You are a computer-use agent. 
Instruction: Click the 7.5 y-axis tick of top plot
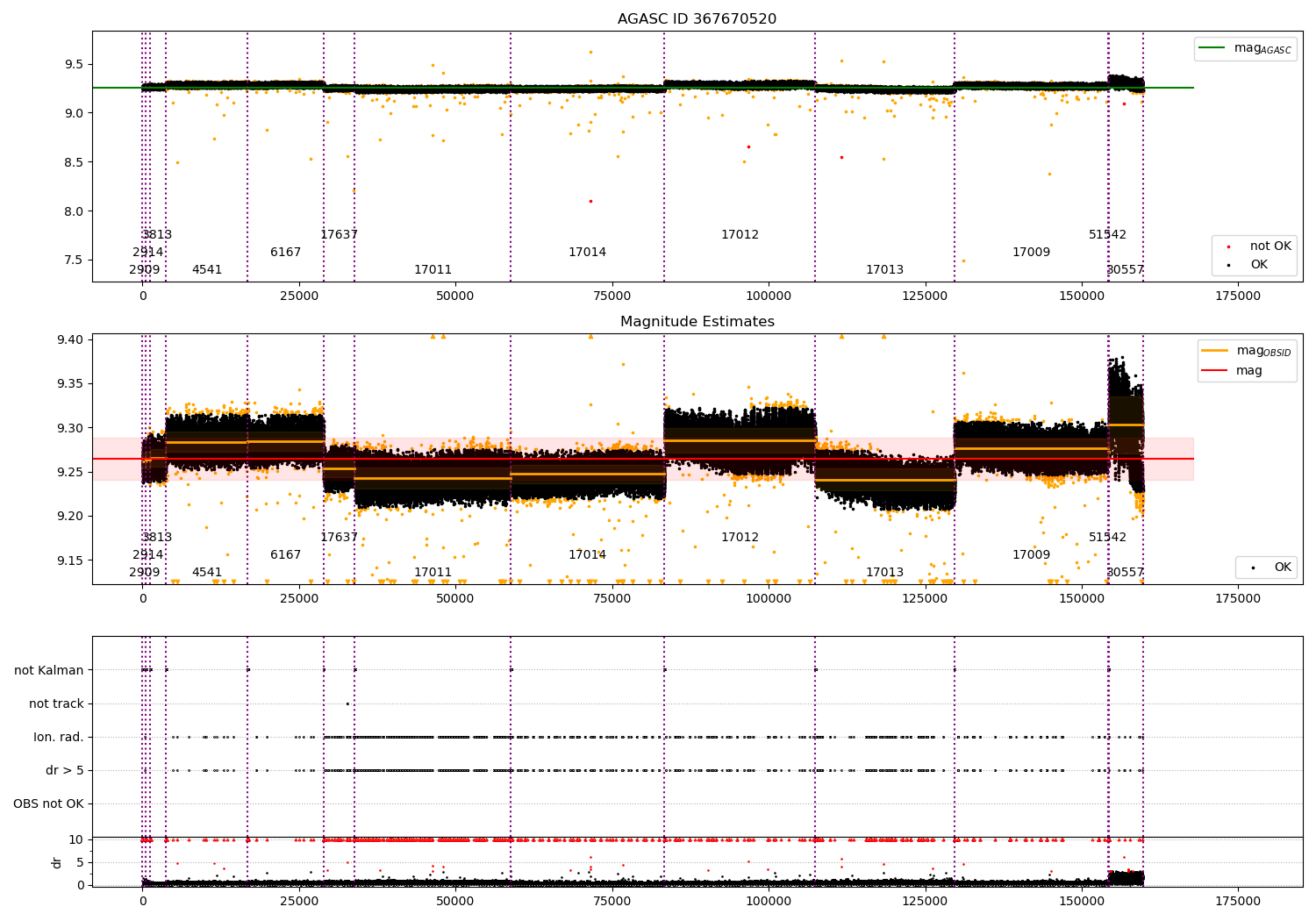tap(74, 261)
